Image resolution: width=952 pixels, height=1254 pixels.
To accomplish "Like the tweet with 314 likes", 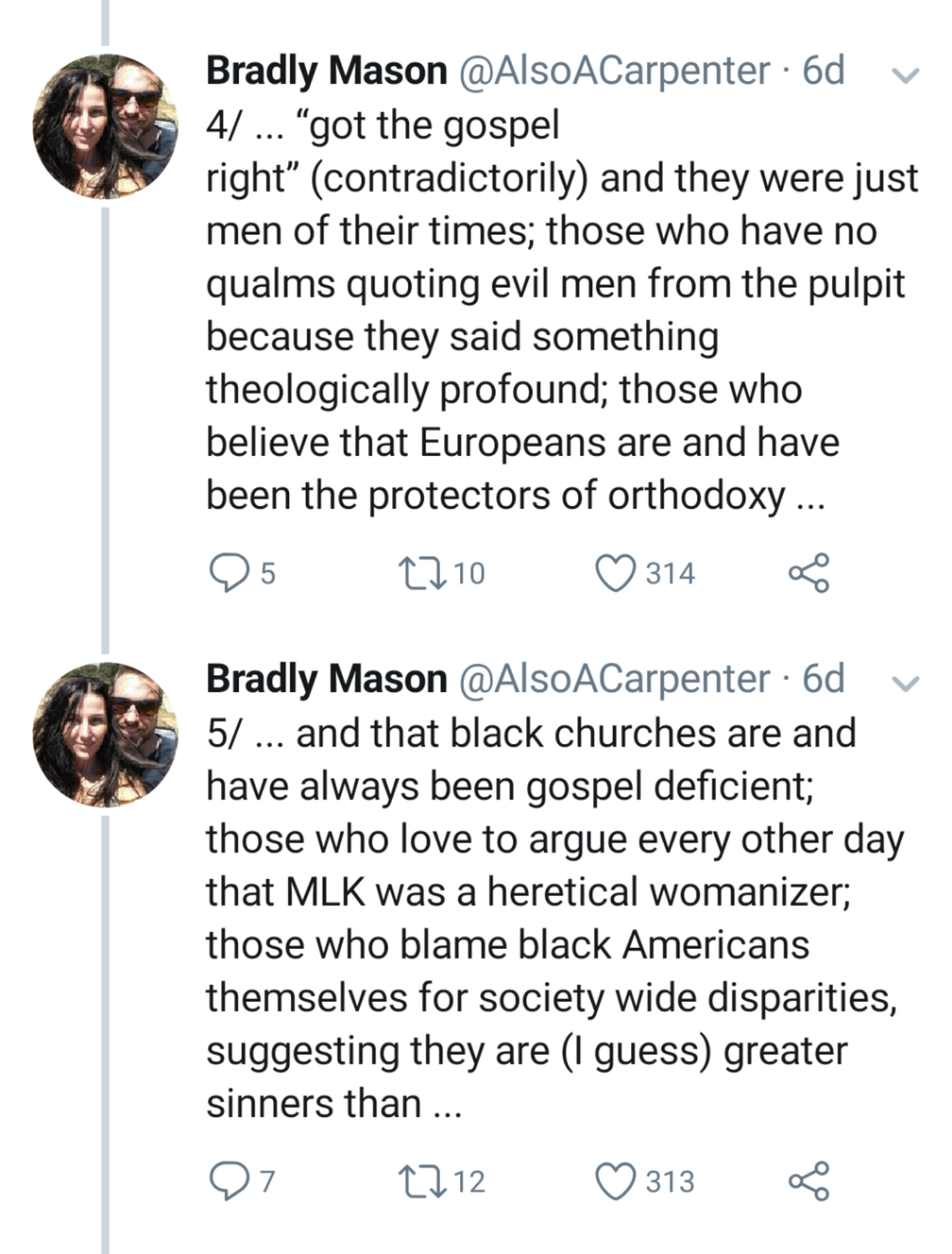I will coord(615,573).
